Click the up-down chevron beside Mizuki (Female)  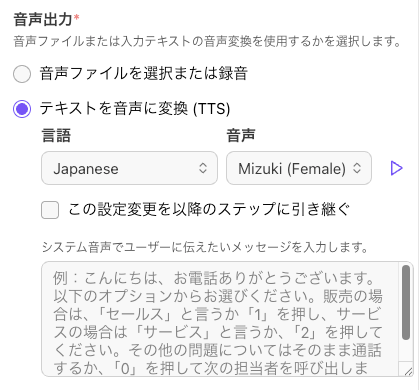click(357, 168)
